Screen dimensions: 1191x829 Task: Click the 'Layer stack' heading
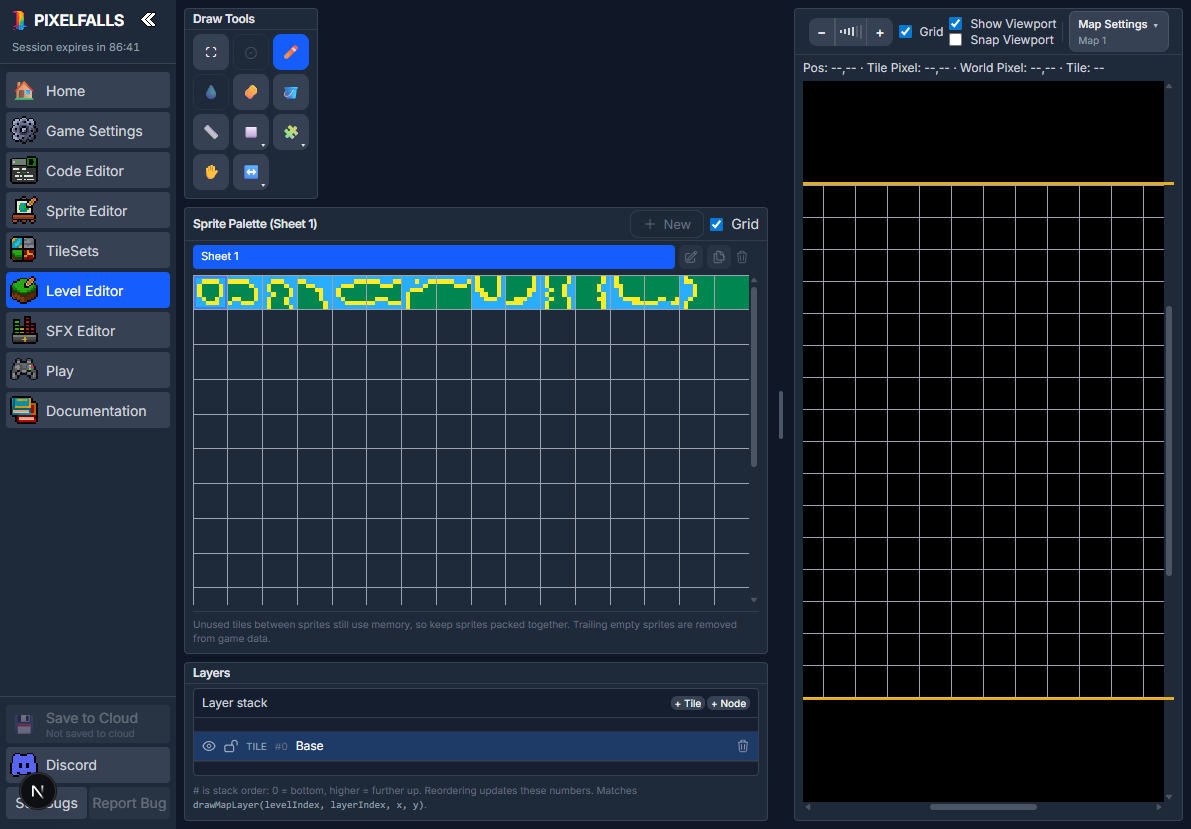pyautogui.click(x=235, y=703)
